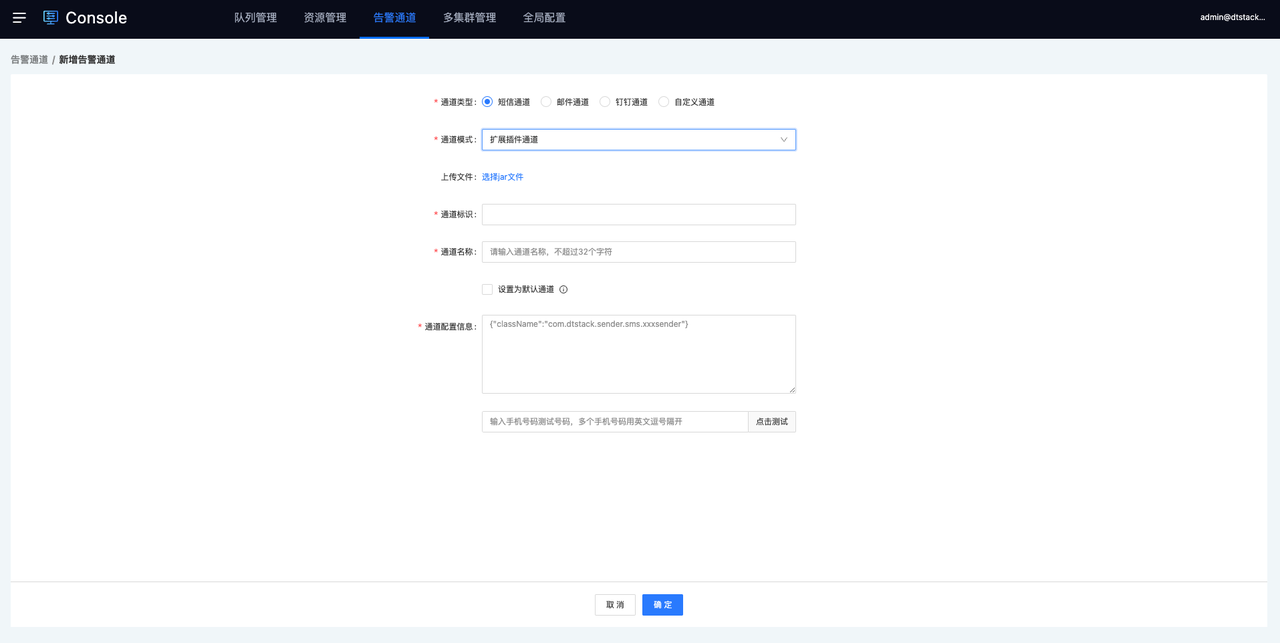Click the 点击测试 button

772,422
